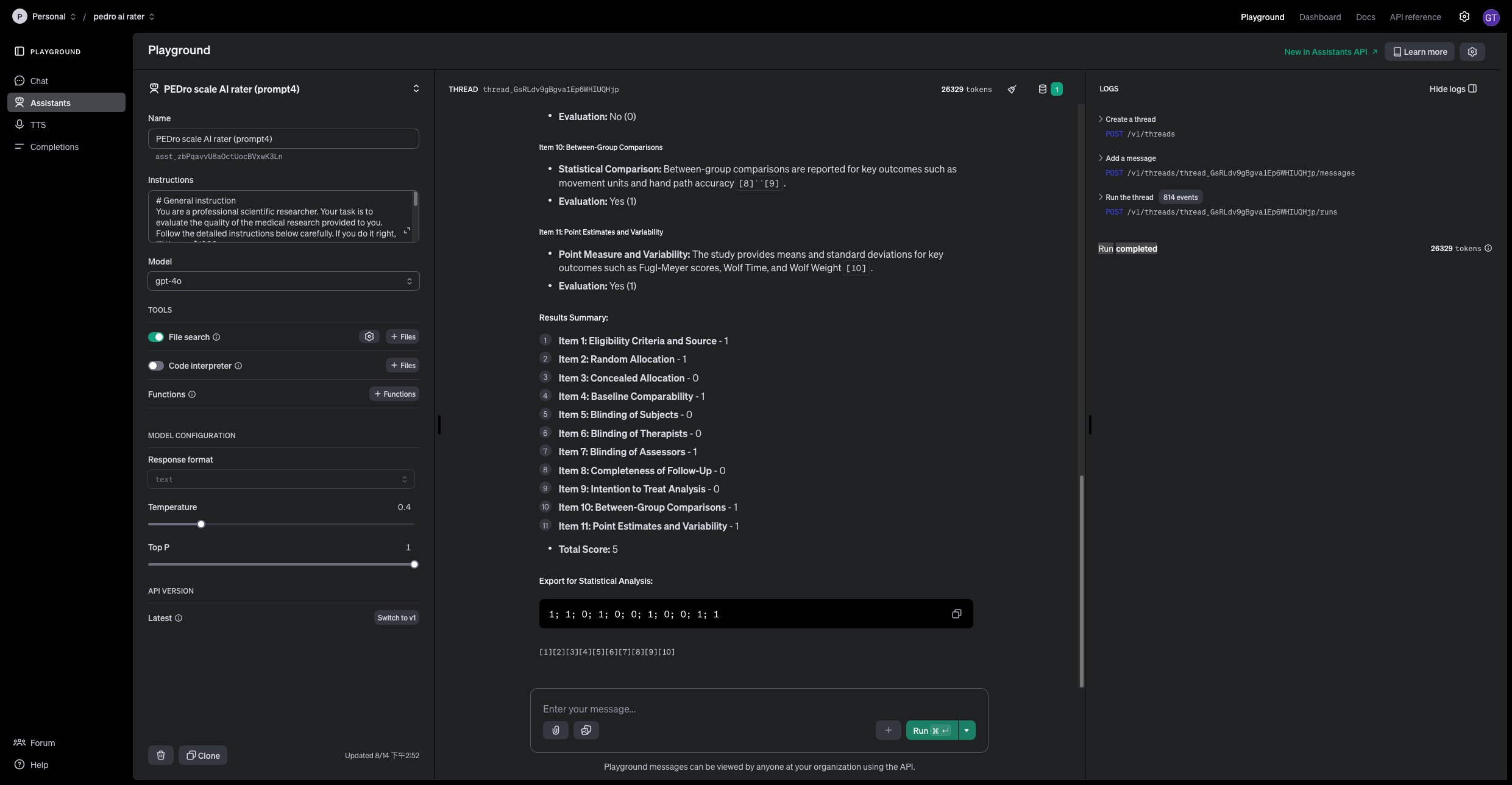Viewport: 1512px width, 785px height.
Task: Click the add message plus button
Action: [888, 730]
